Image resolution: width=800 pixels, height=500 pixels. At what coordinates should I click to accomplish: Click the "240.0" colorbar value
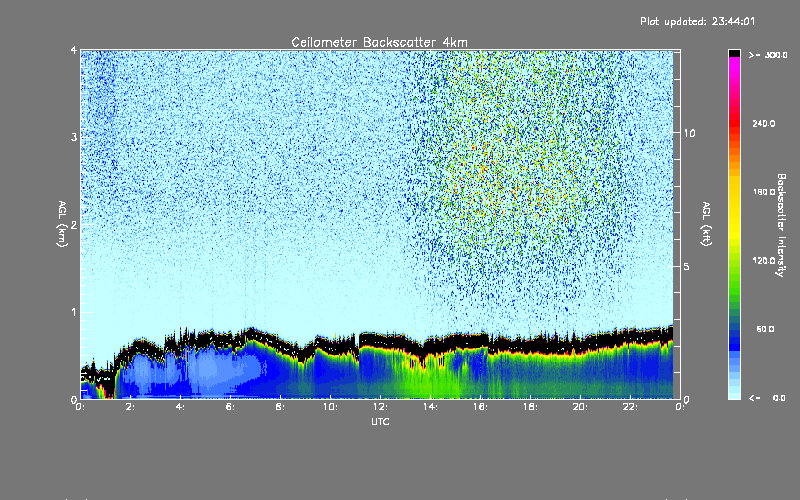tap(764, 124)
